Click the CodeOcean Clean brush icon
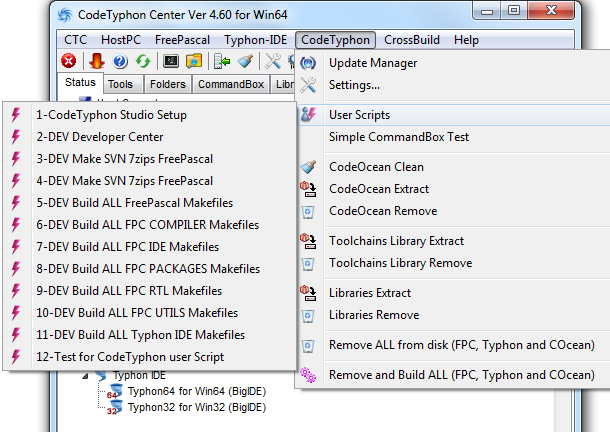Viewport: 610px width, 432px height. coord(308,167)
